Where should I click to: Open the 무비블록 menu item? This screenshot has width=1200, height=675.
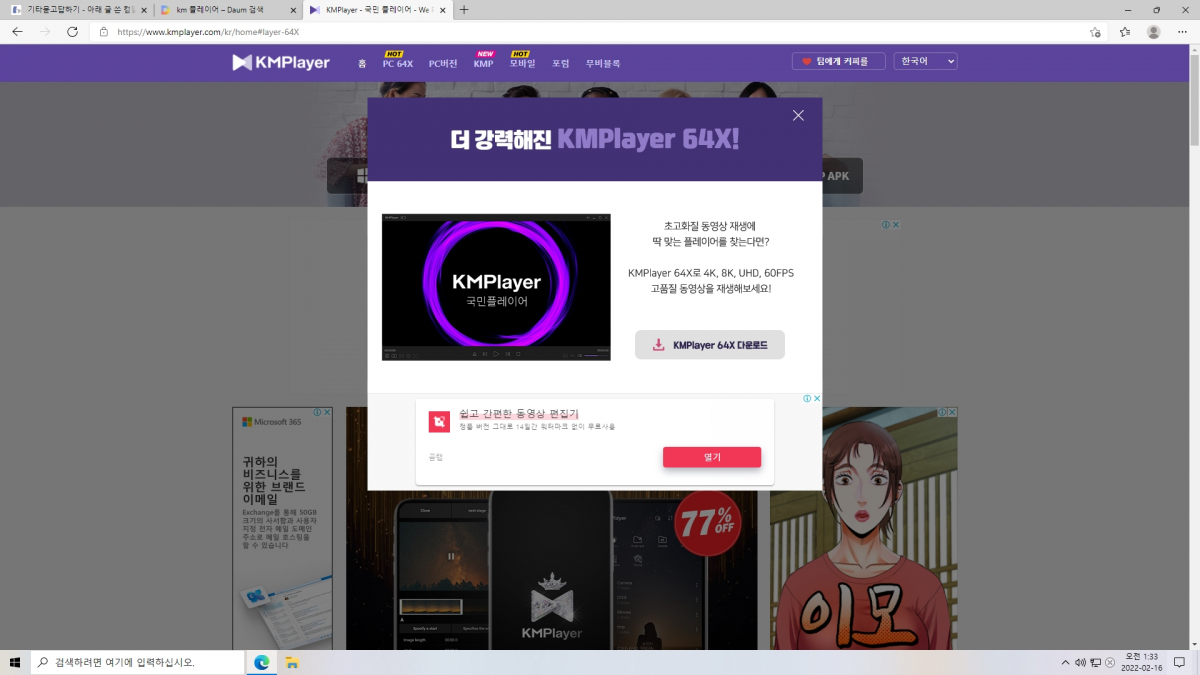pos(603,63)
